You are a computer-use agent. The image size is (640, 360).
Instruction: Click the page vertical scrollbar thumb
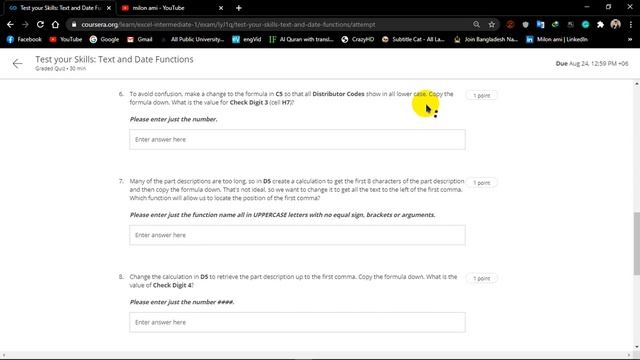tap(636, 243)
